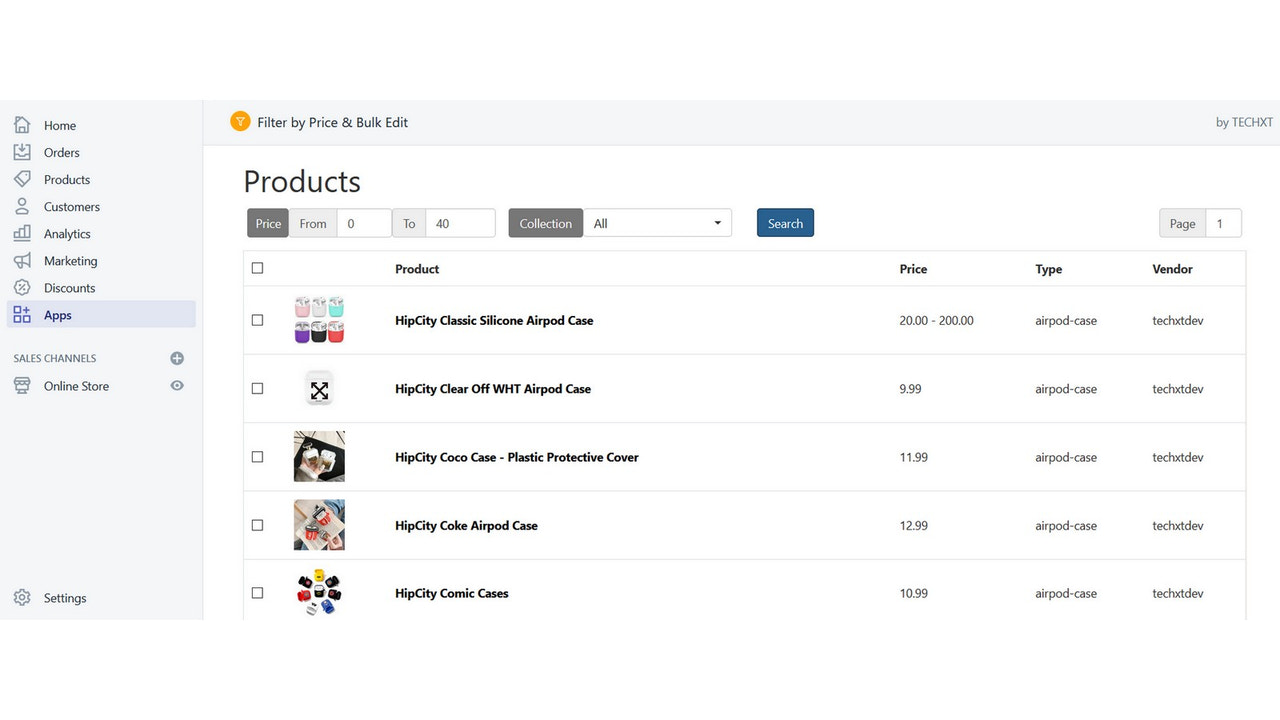Expand the collection filter options
1280x720 pixels.
(717, 223)
